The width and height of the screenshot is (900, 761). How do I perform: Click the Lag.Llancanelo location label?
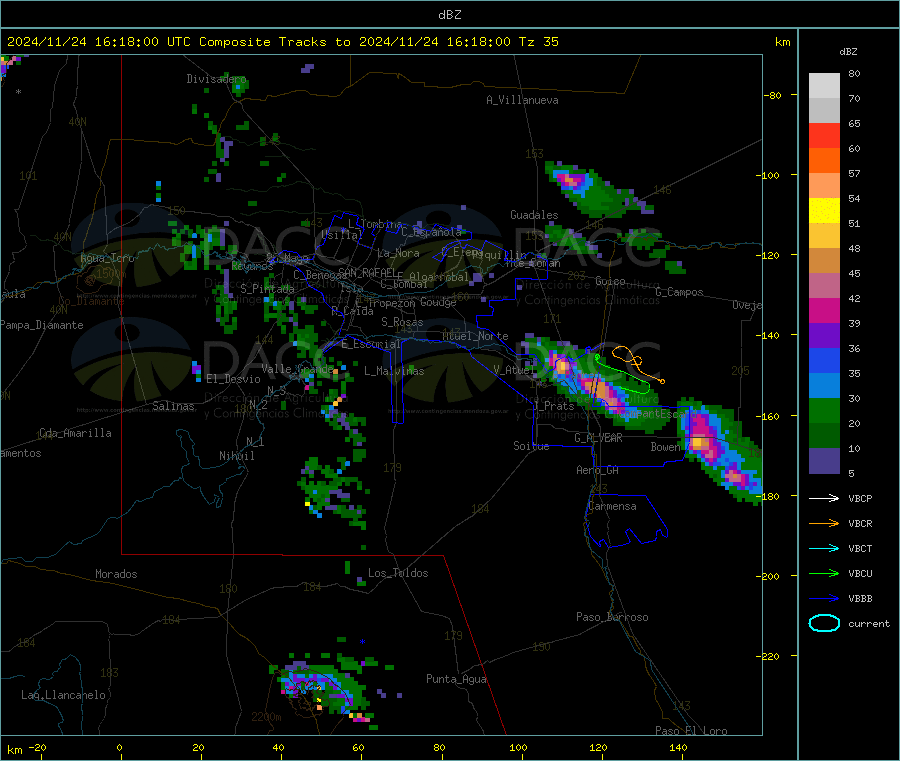[x=63, y=695]
